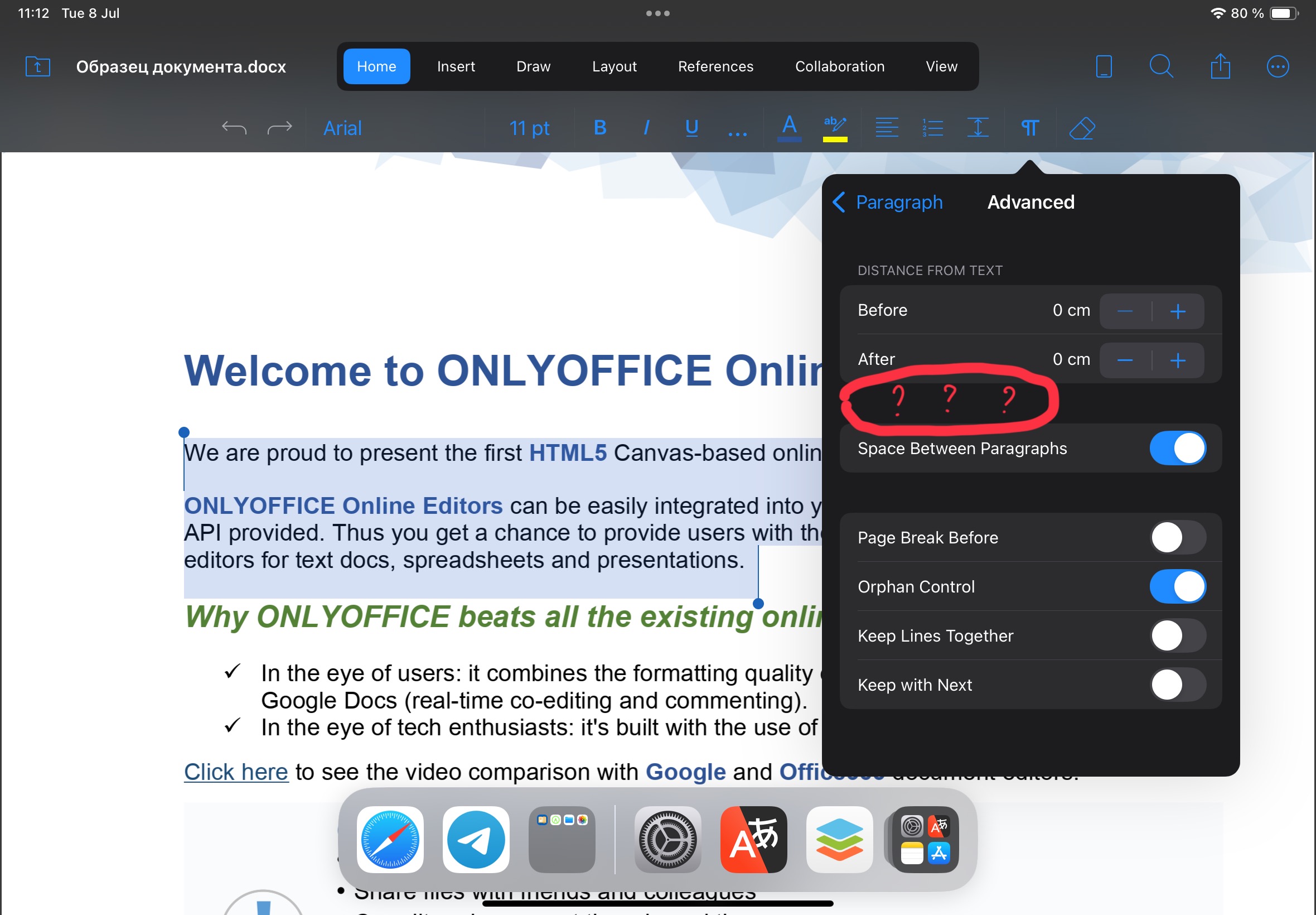Open Safari from the dock
This screenshot has height=915, width=1316.
[390, 839]
